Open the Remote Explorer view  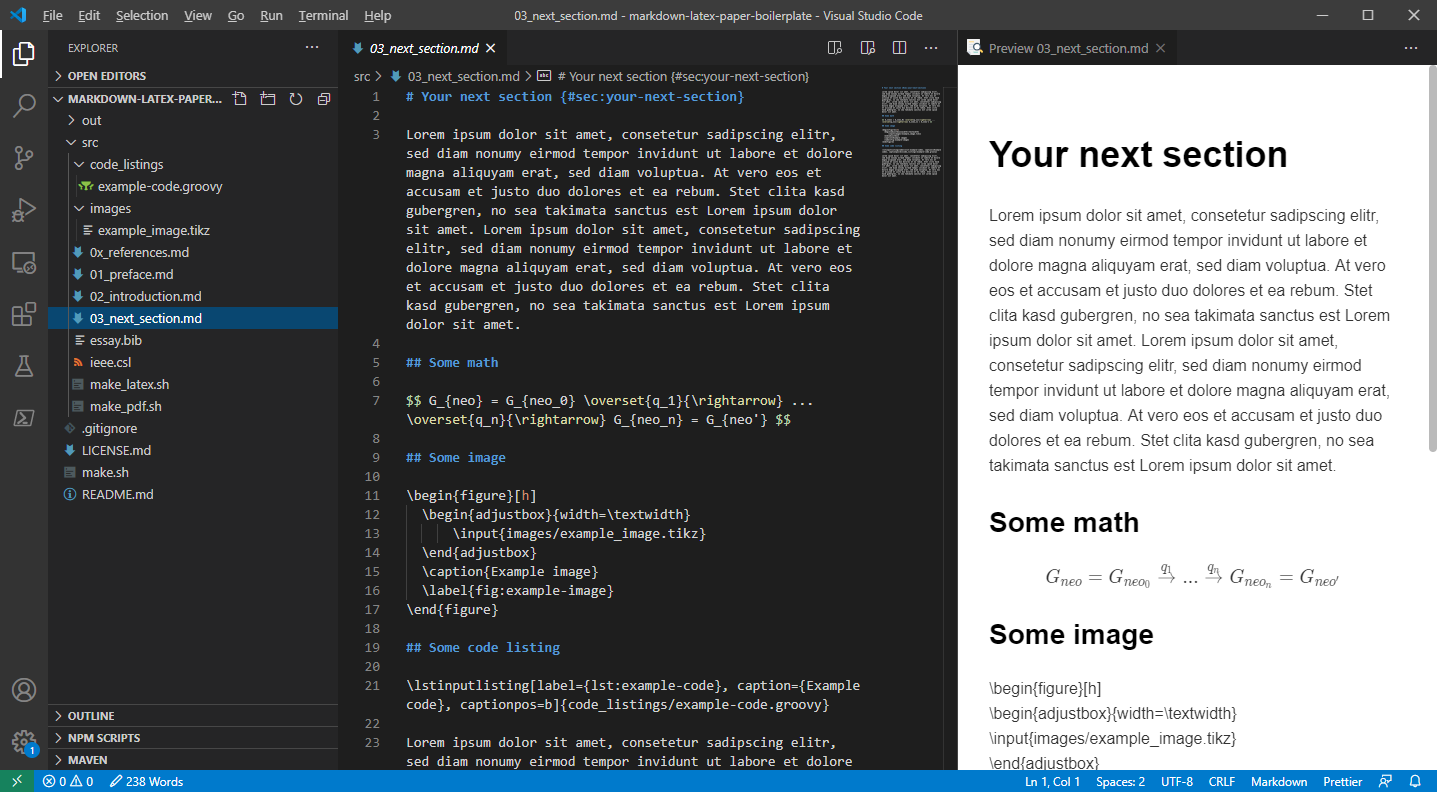[24, 262]
